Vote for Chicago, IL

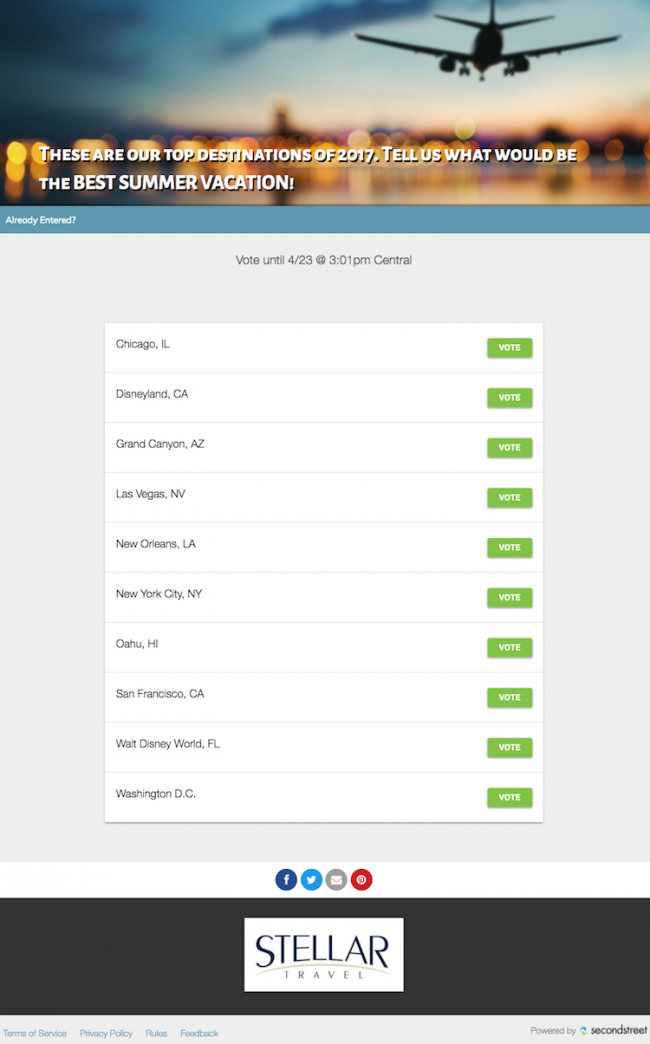[509, 347]
